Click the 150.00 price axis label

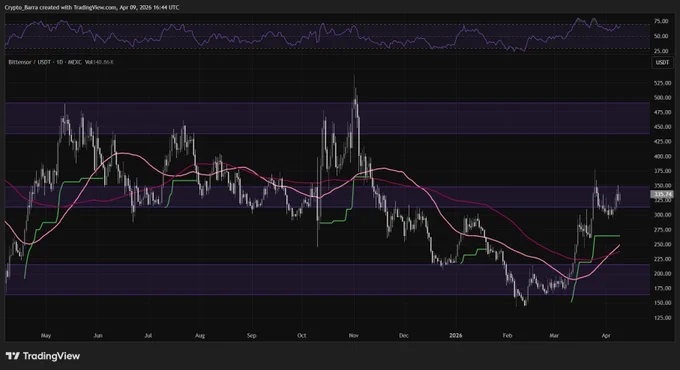[662, 303]
